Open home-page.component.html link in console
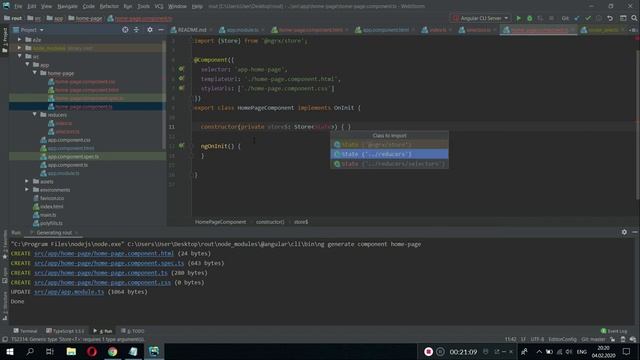 coord(104,253)
